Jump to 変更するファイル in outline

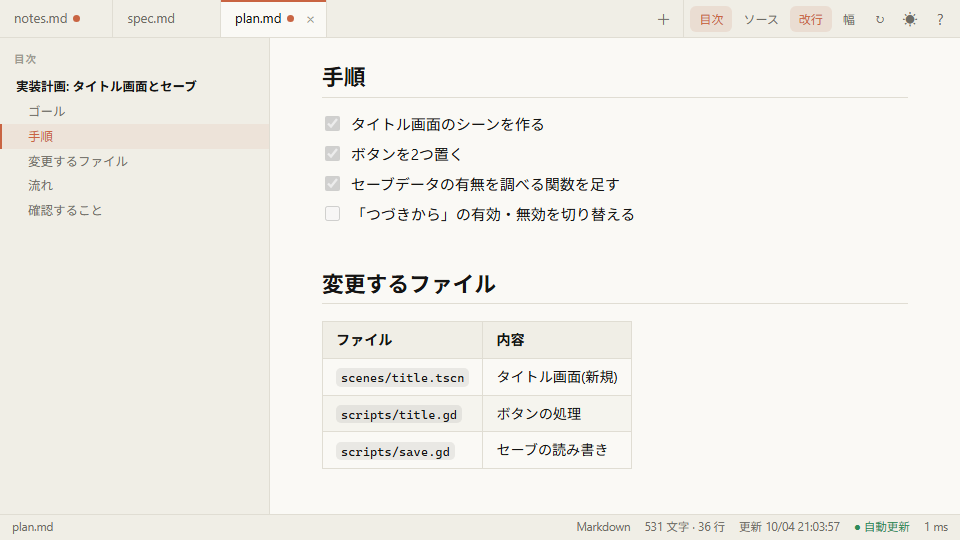[x=135, y=161]
